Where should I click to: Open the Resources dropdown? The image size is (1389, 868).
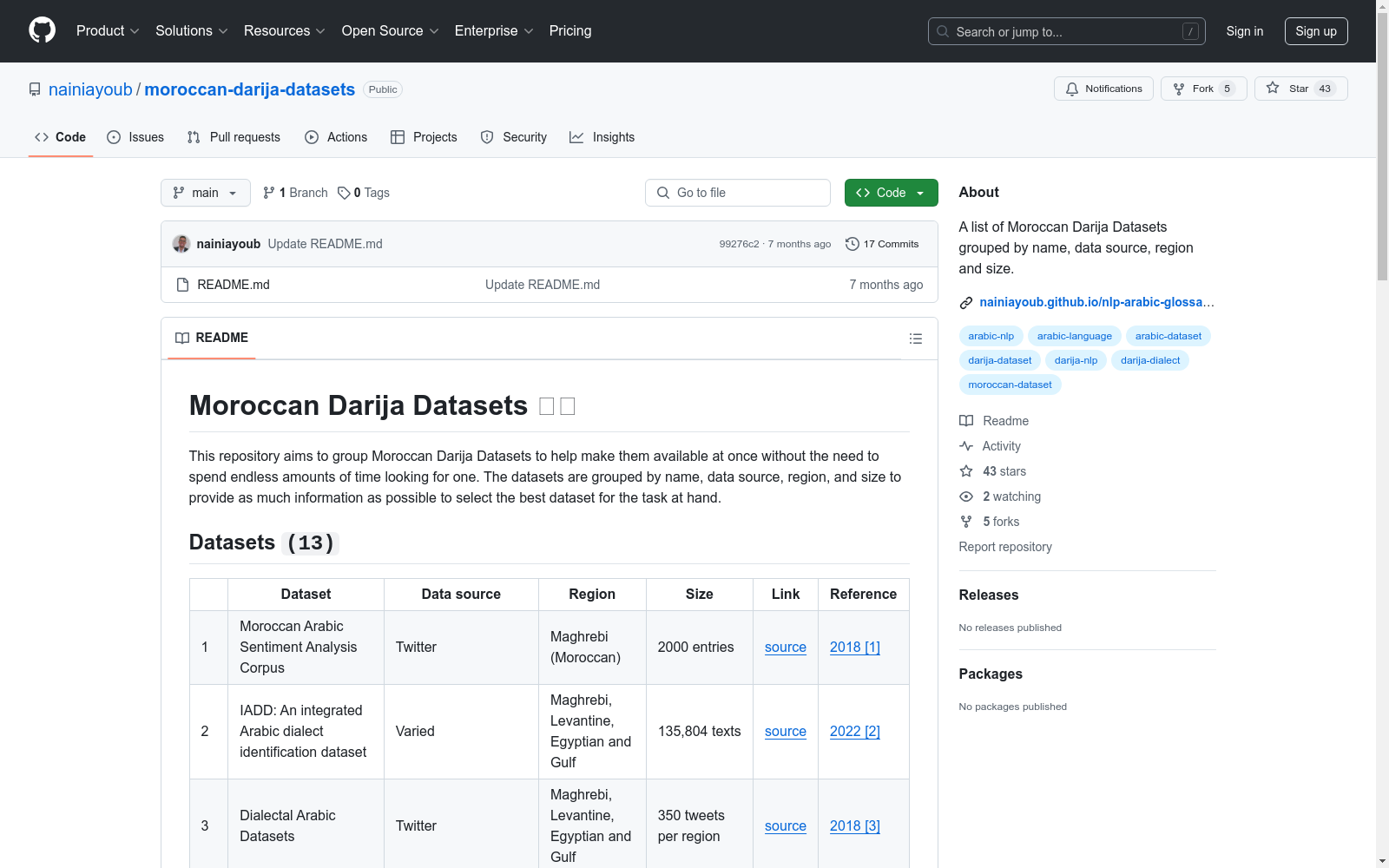(x=284, y=31)
